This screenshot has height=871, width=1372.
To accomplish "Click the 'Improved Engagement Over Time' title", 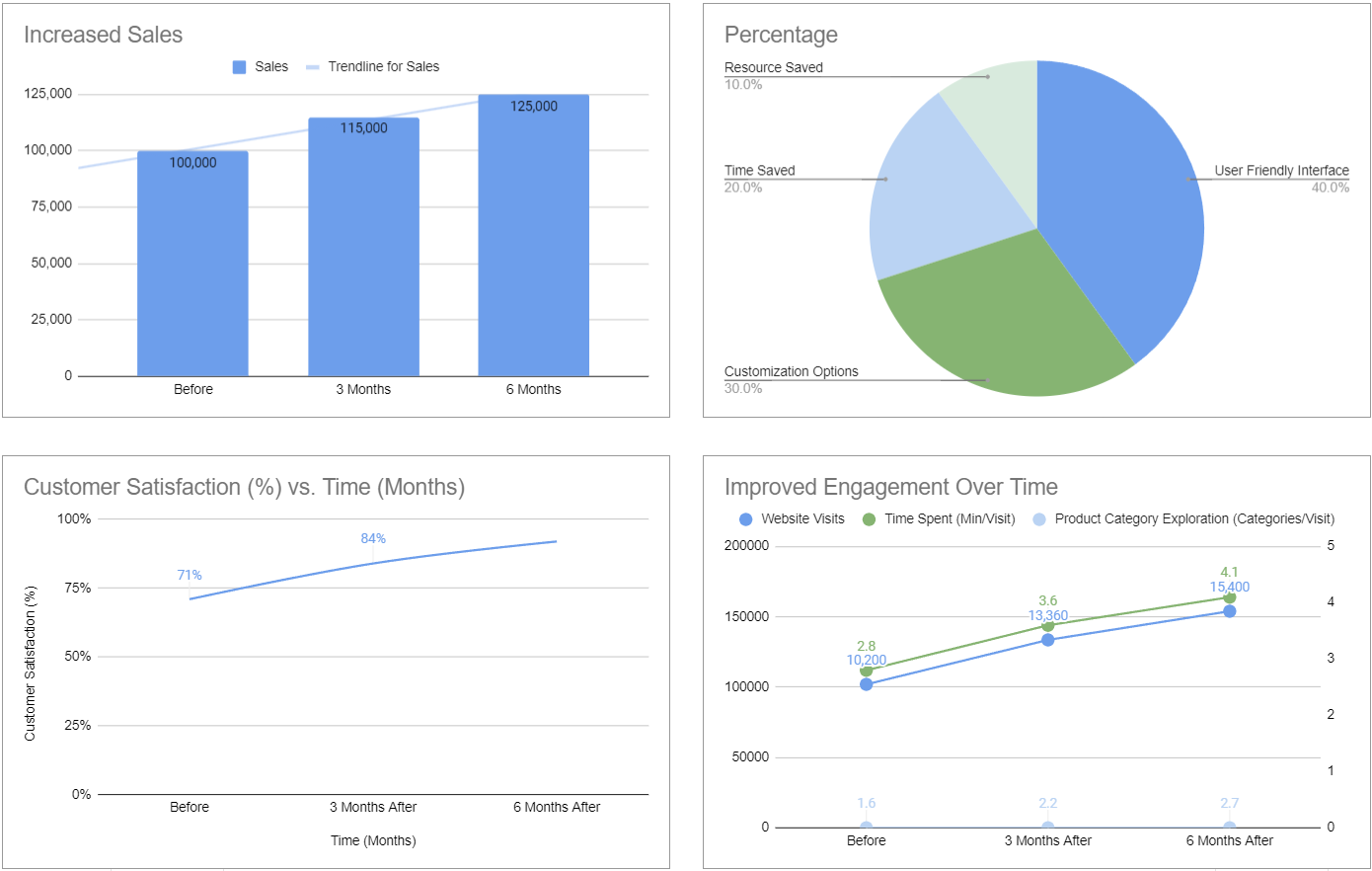I will (x=890, y=488).
